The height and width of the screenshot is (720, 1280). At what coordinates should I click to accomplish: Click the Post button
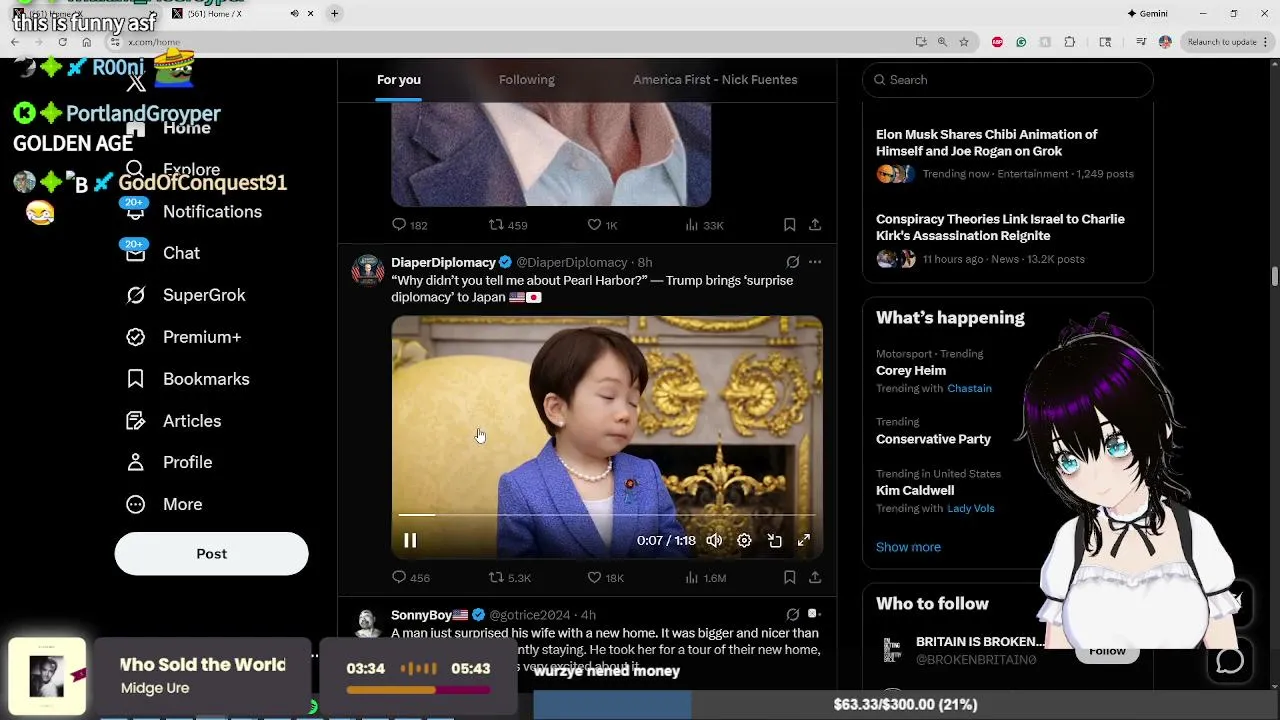point(211,553)
